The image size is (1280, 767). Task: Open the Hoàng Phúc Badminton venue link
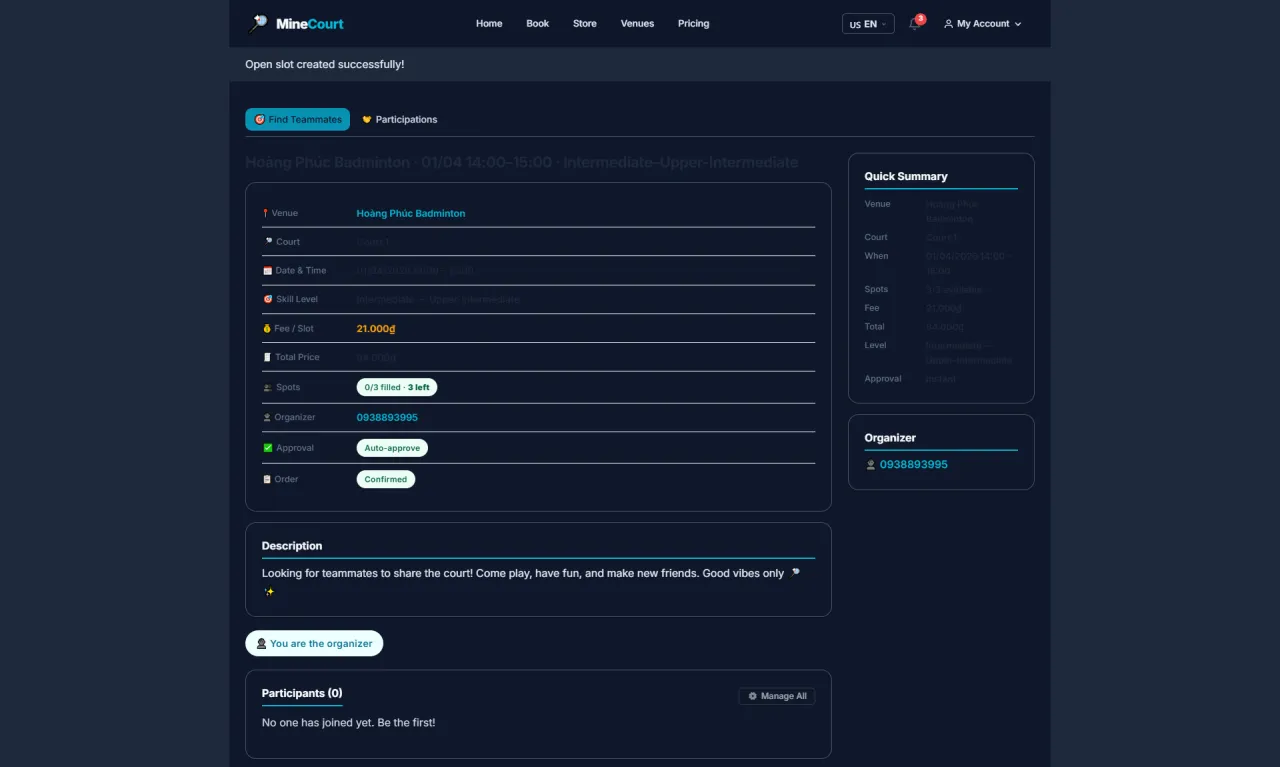[411, 213]
